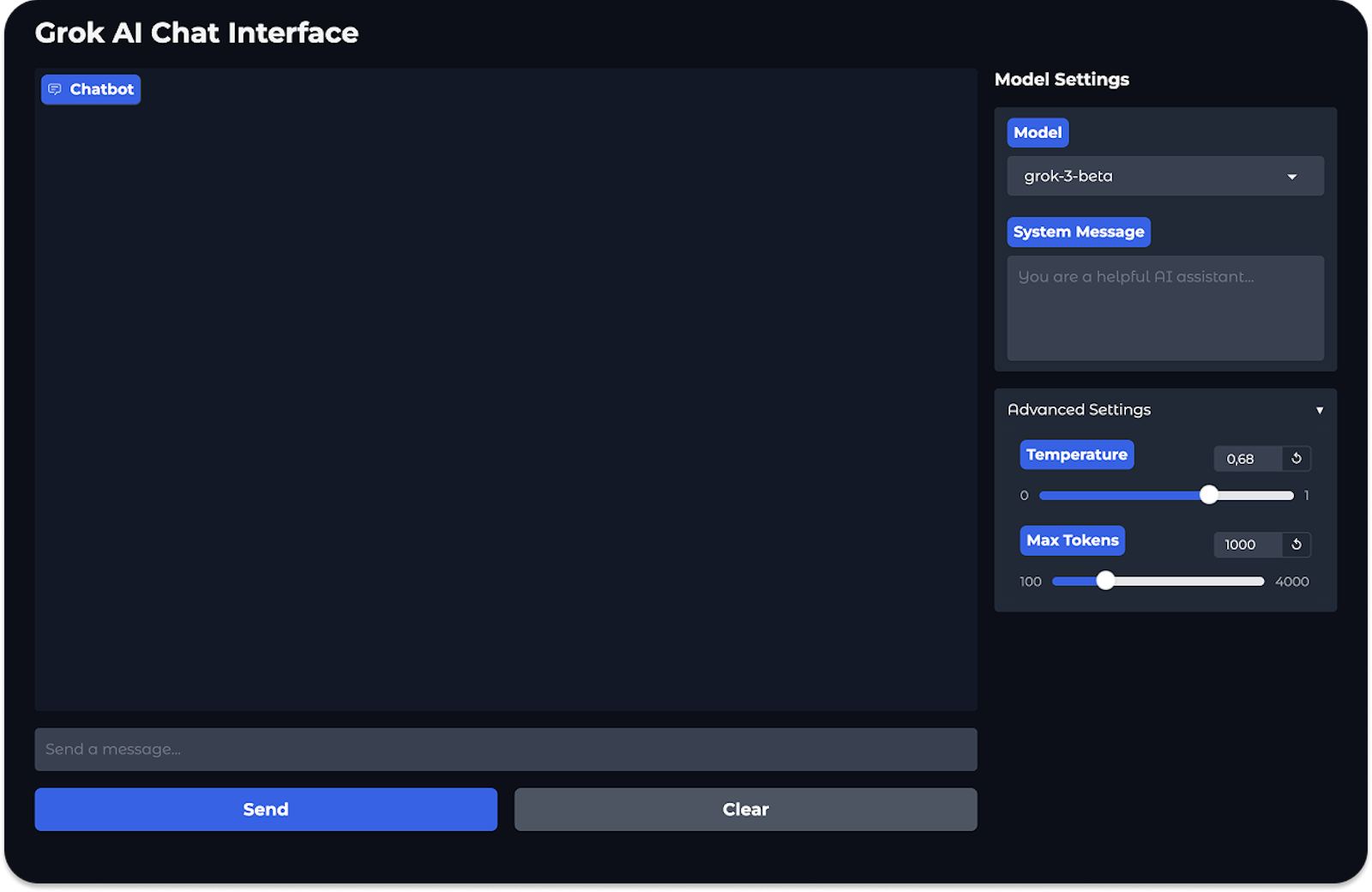The height and width of the screenshot is (892, 1372).
Task: Click the Max Tokens slider handle
Action: pos(1105,581)
